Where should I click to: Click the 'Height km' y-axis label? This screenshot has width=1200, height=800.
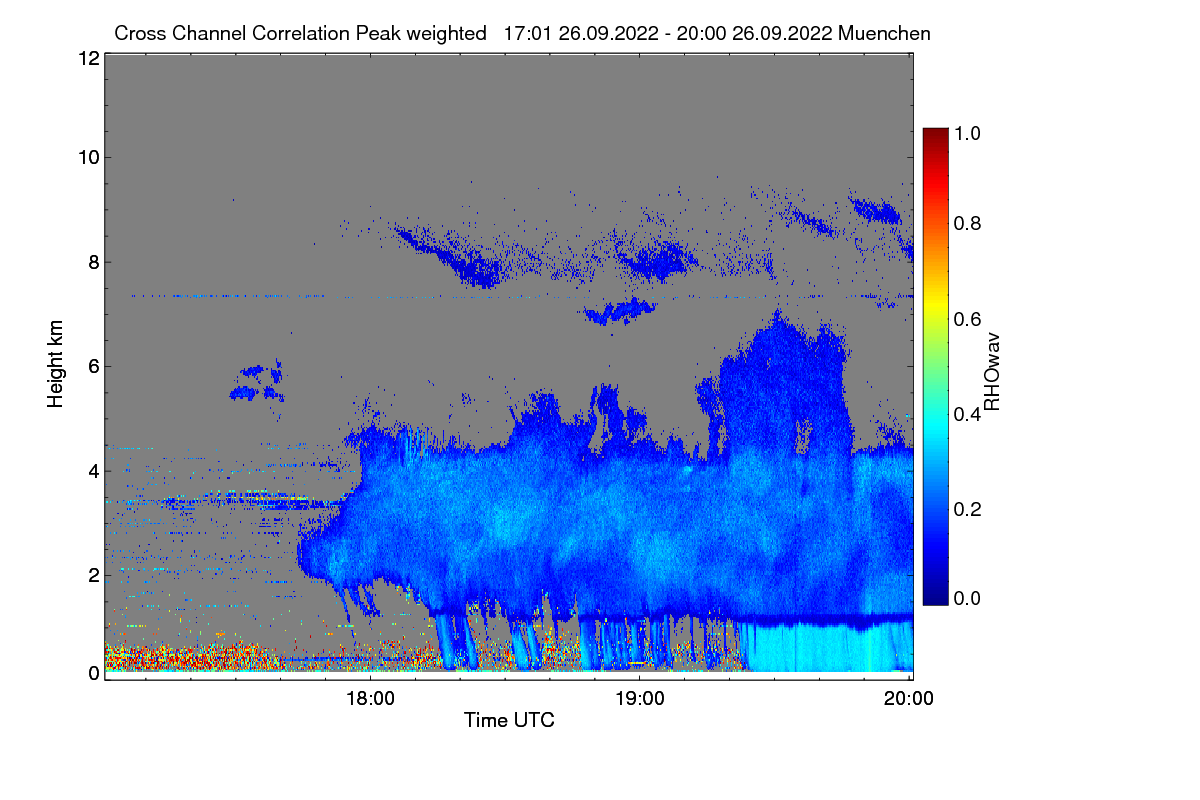tap(55, 364)
